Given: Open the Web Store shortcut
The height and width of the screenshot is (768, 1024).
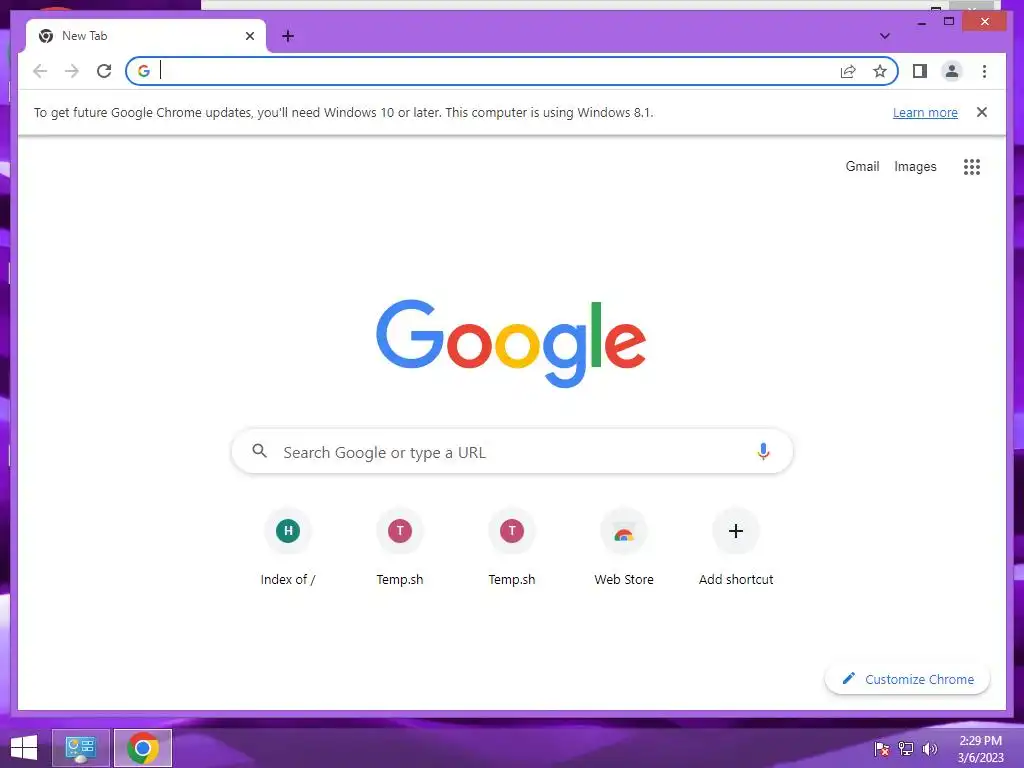Looking at the screenshot, I should pos(624,547).
